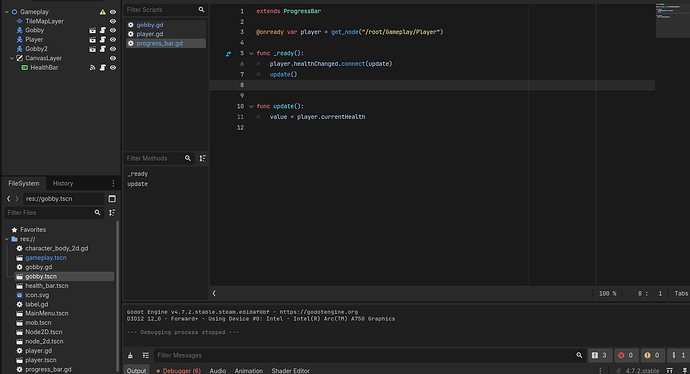690x374 pixels.
Task: Toggle the output grouping icon beside Clear
Action: pos(146,356)
